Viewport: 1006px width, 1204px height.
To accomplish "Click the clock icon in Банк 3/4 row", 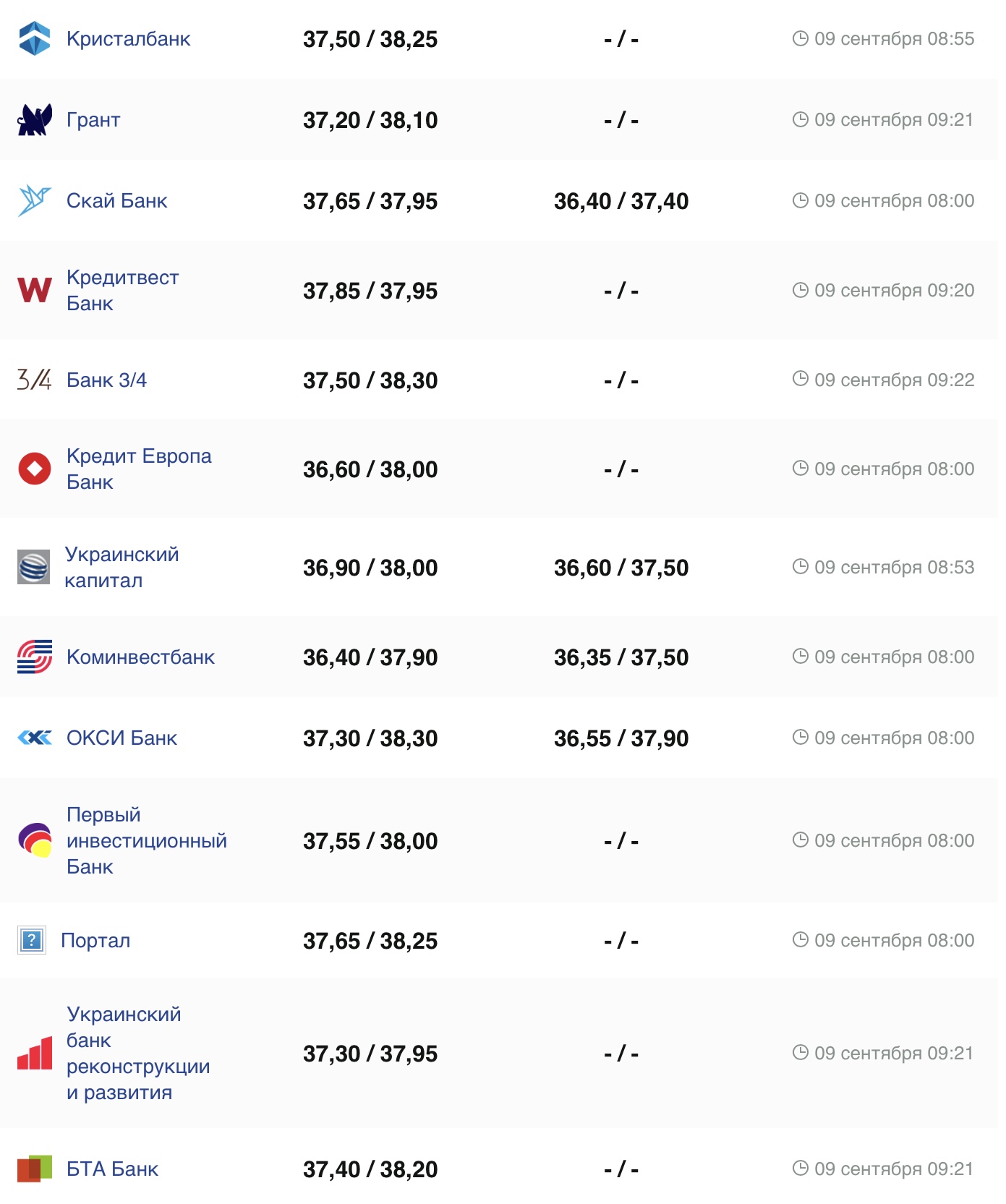I will pyautogui.click(x=800, y=379).
